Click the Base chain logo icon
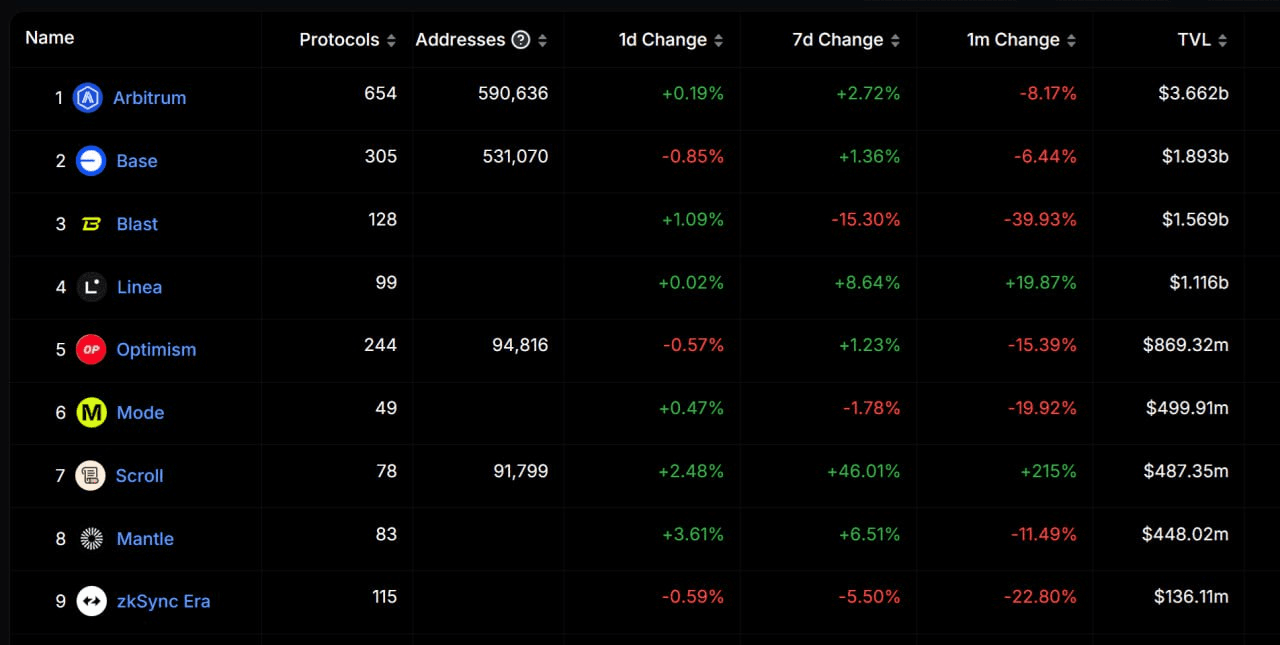This screenshot has height=645, width=1280. pos(91,161)
